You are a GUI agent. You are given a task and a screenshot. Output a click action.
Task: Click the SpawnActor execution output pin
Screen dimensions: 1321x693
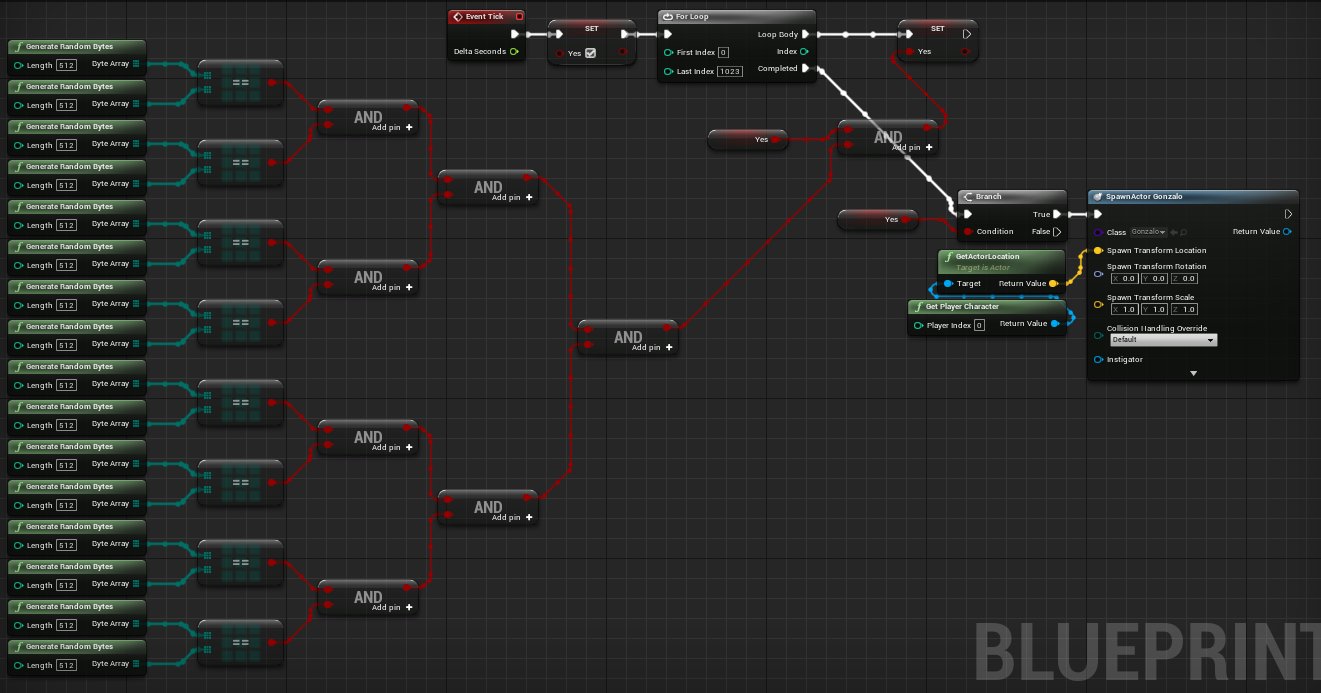click(1288, 214)
